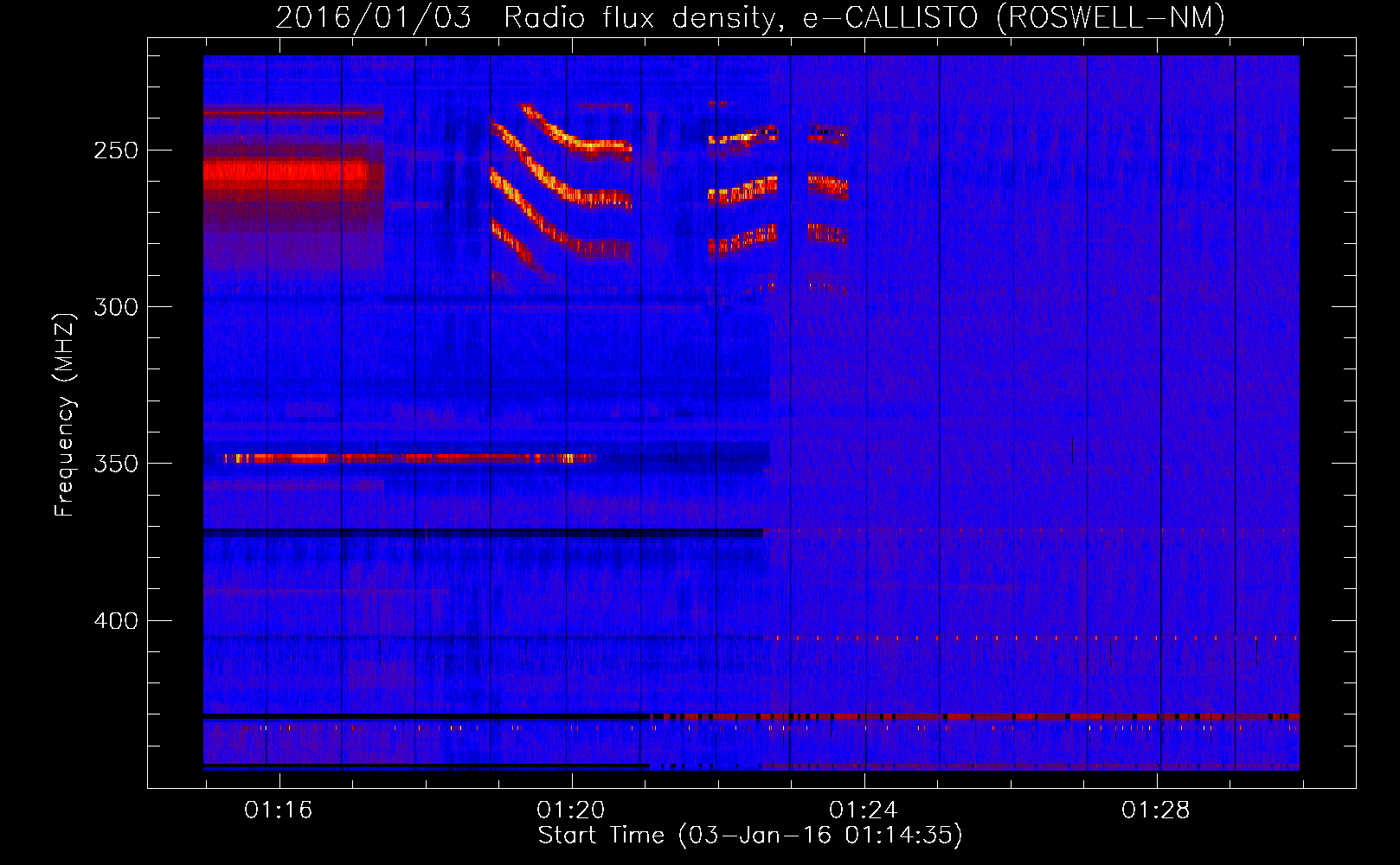Click the '300' frequency tick label
The height and width of the screenshot is (865, 1400).
point(116,307)
